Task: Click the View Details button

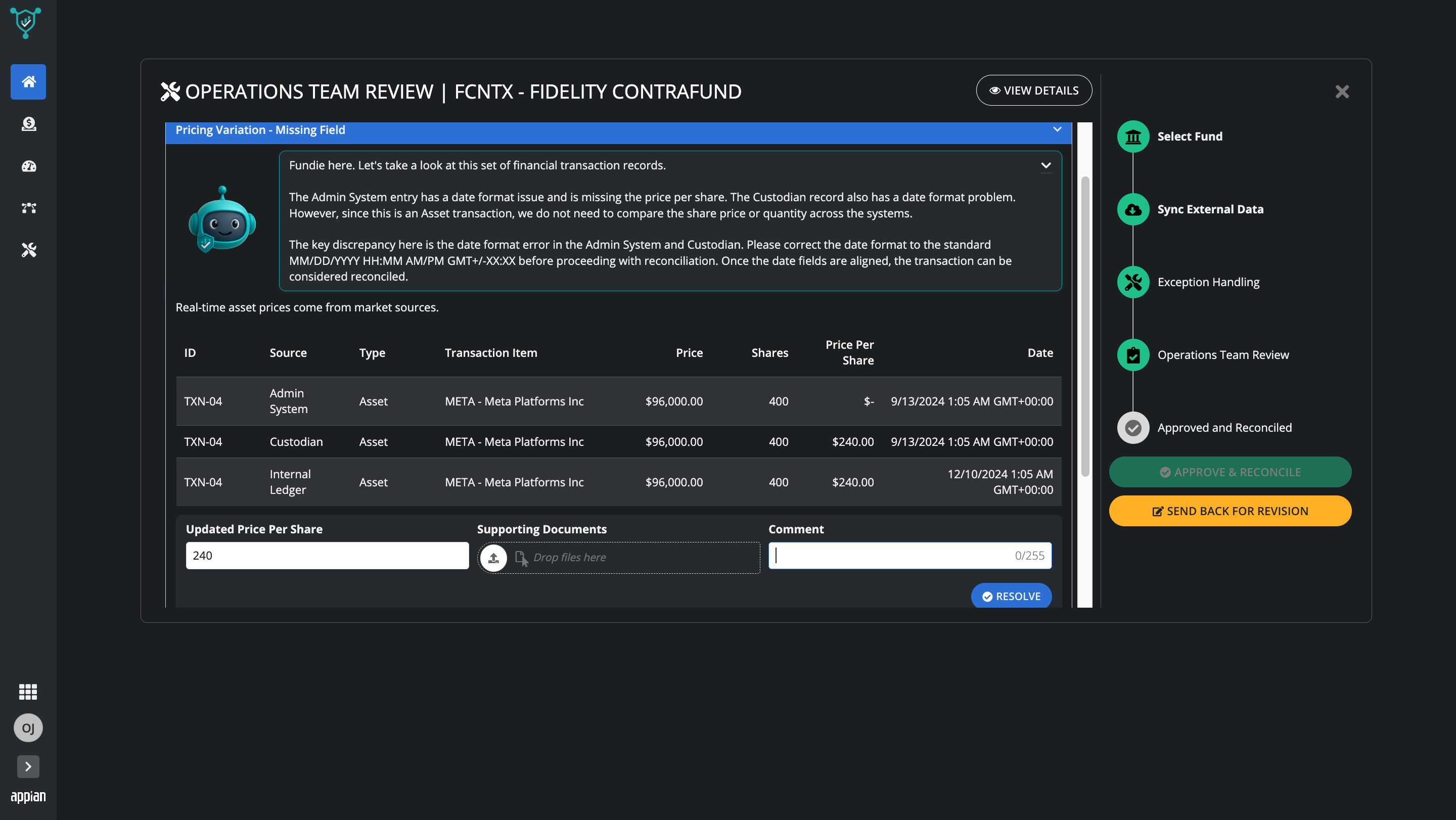Action: click(1034, 90)
